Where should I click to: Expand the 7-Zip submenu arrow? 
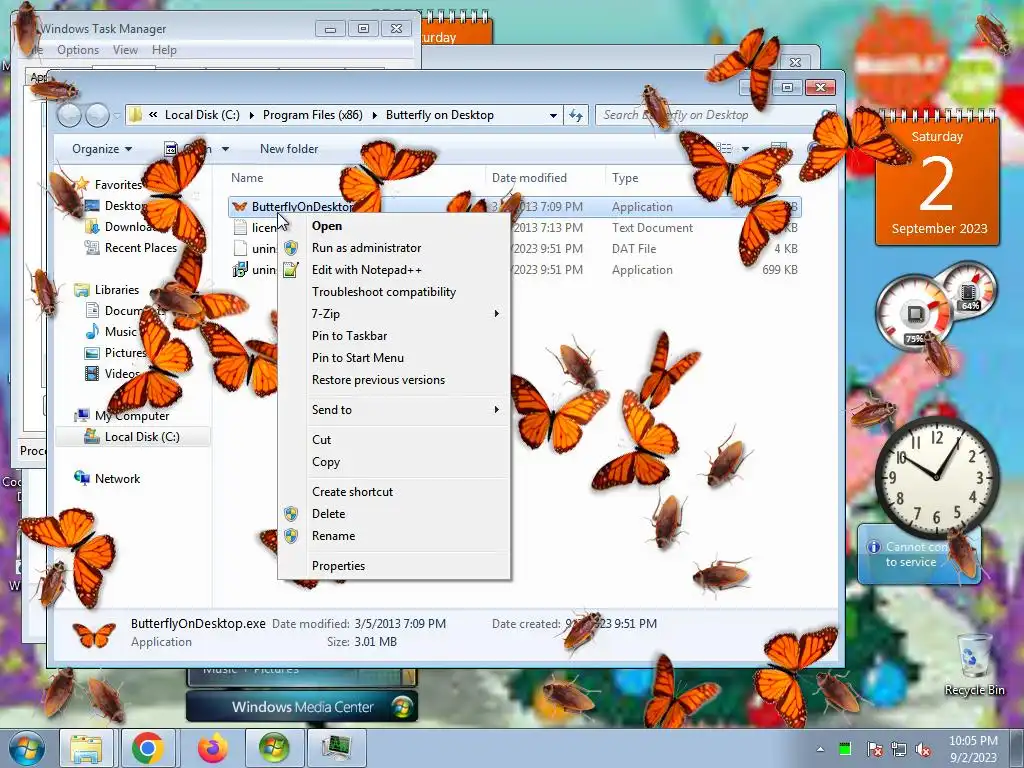(x=496, y=314)
